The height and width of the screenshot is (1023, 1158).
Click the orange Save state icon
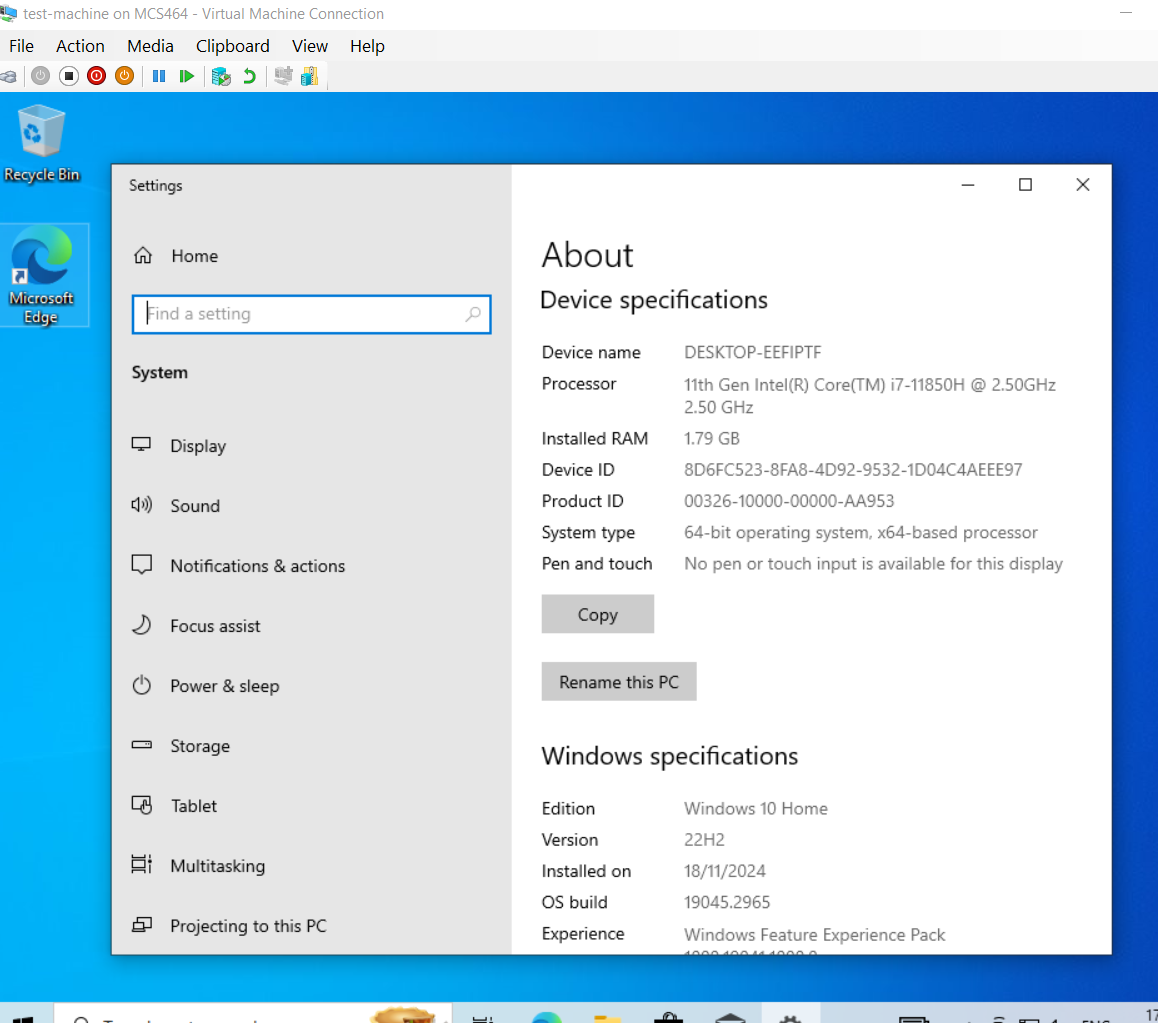click(124, 76)
